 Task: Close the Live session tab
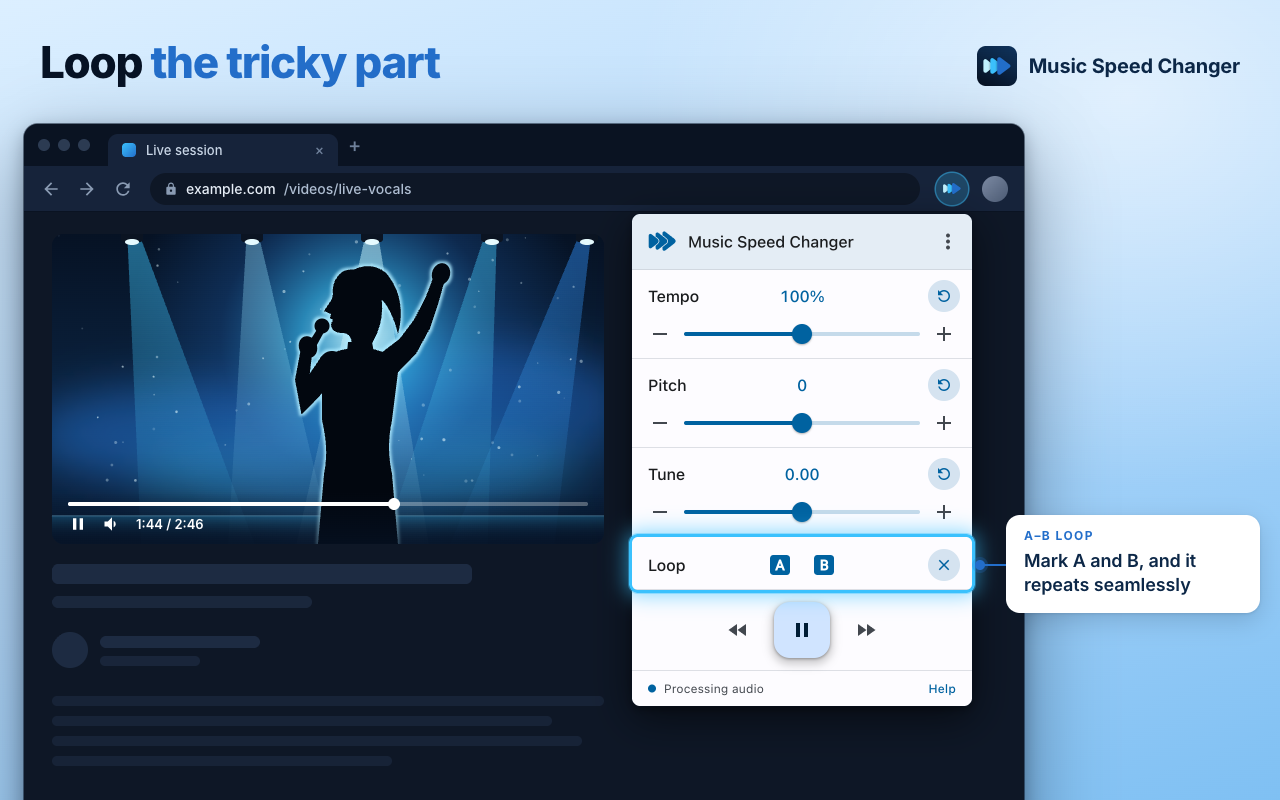(x=319, y=151)
